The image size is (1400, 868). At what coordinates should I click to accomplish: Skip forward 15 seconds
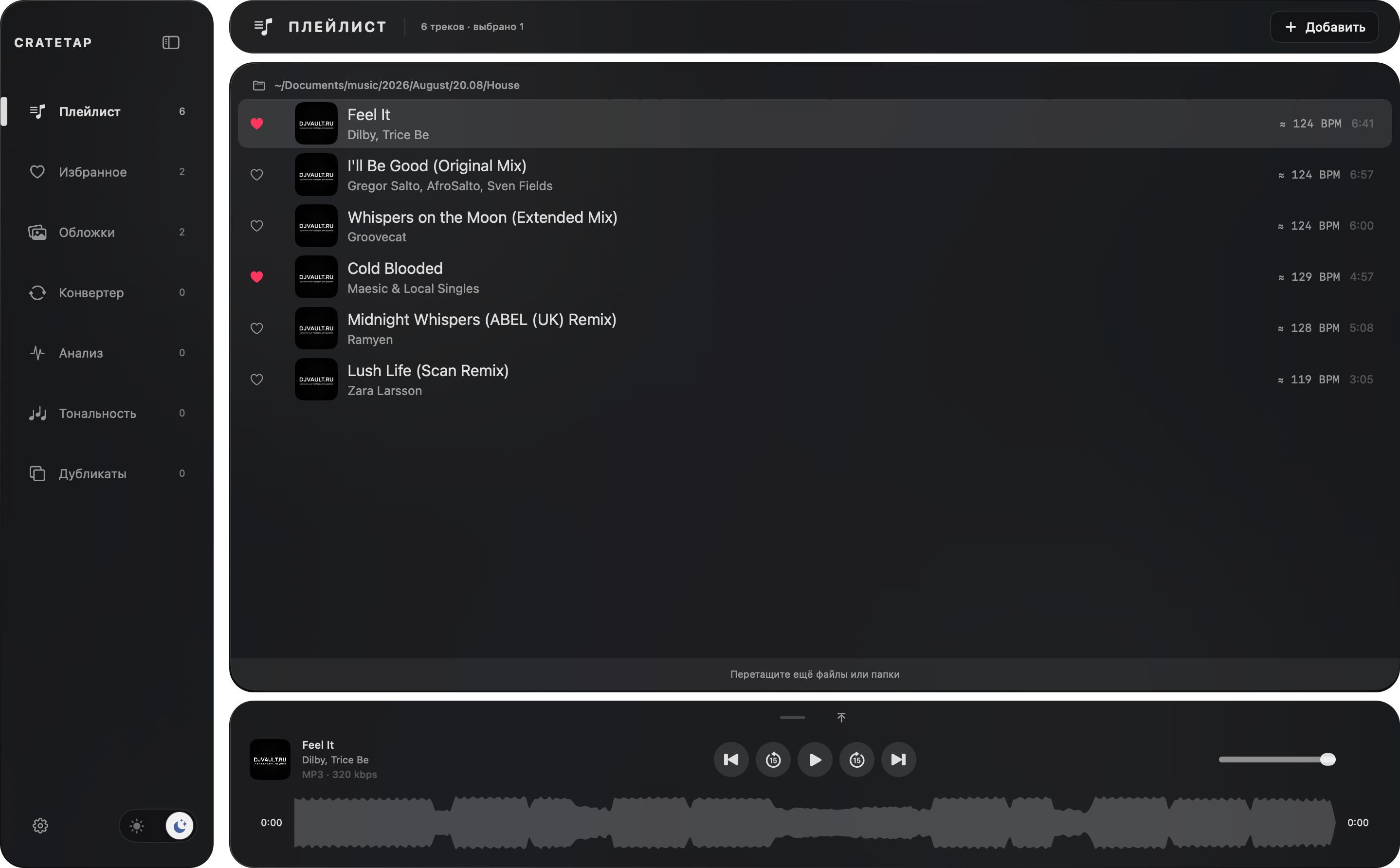point(856,759)
